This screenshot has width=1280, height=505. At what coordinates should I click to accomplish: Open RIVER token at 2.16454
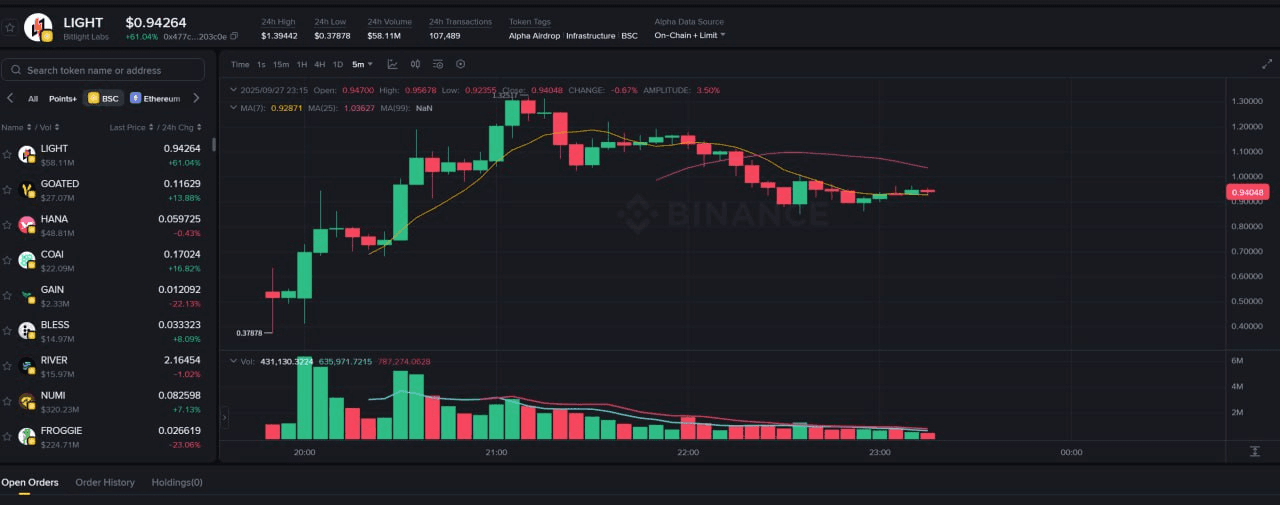[x=108, y=366]
